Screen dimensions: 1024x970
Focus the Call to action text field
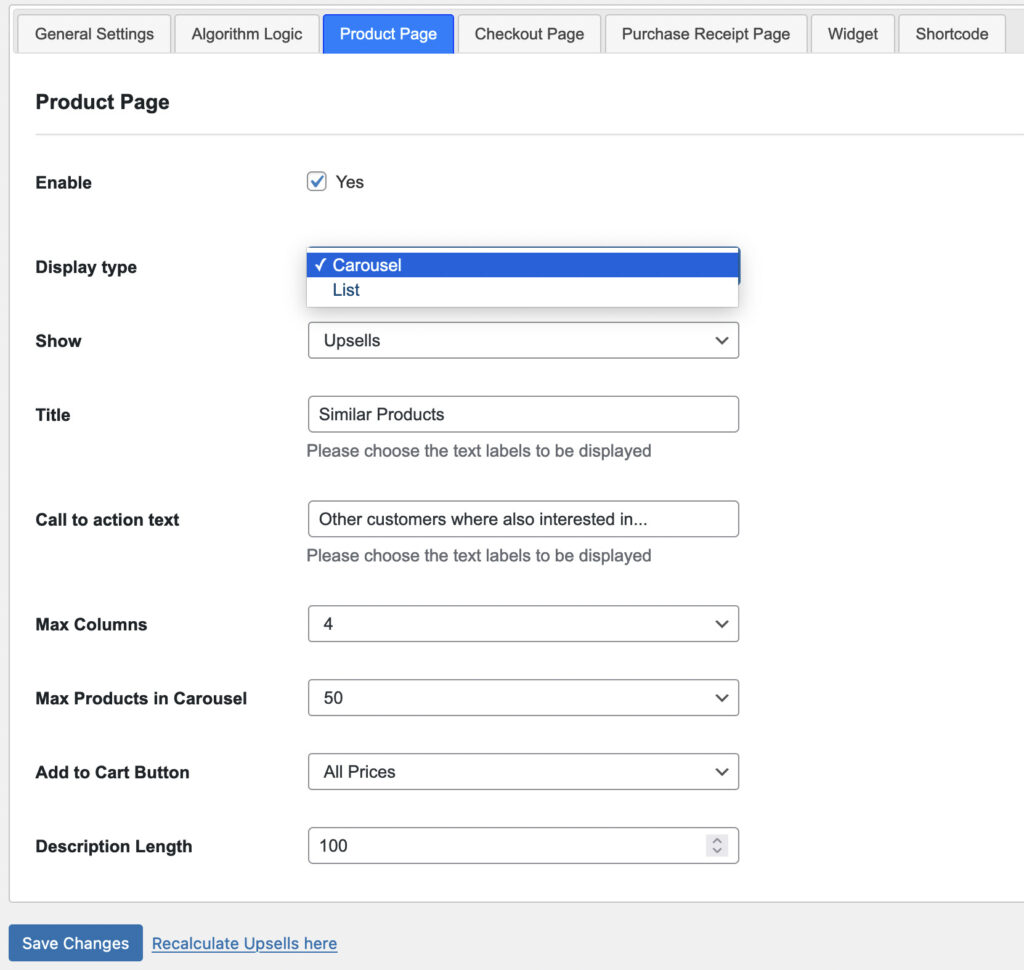523,519
